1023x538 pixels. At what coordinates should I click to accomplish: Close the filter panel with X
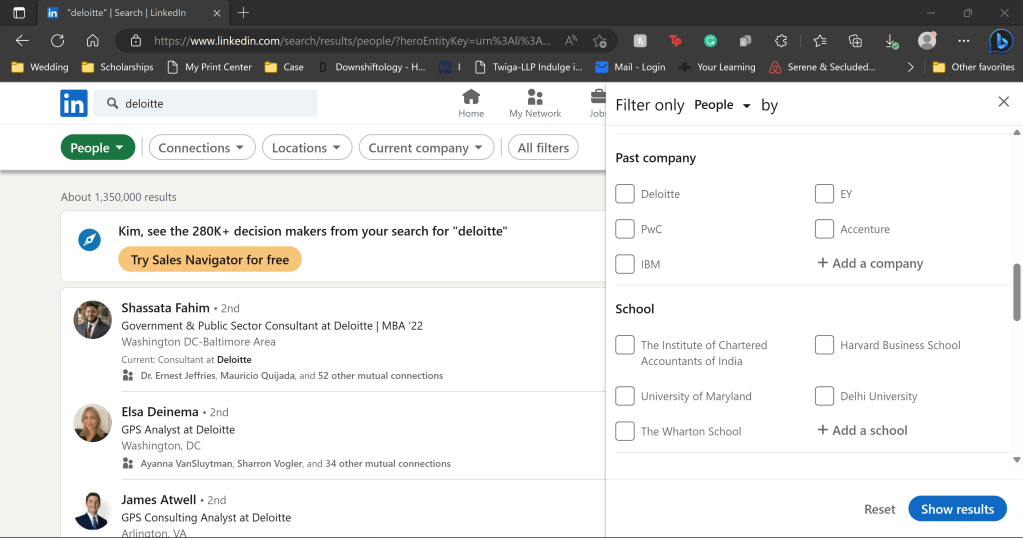coord(1003,102)
